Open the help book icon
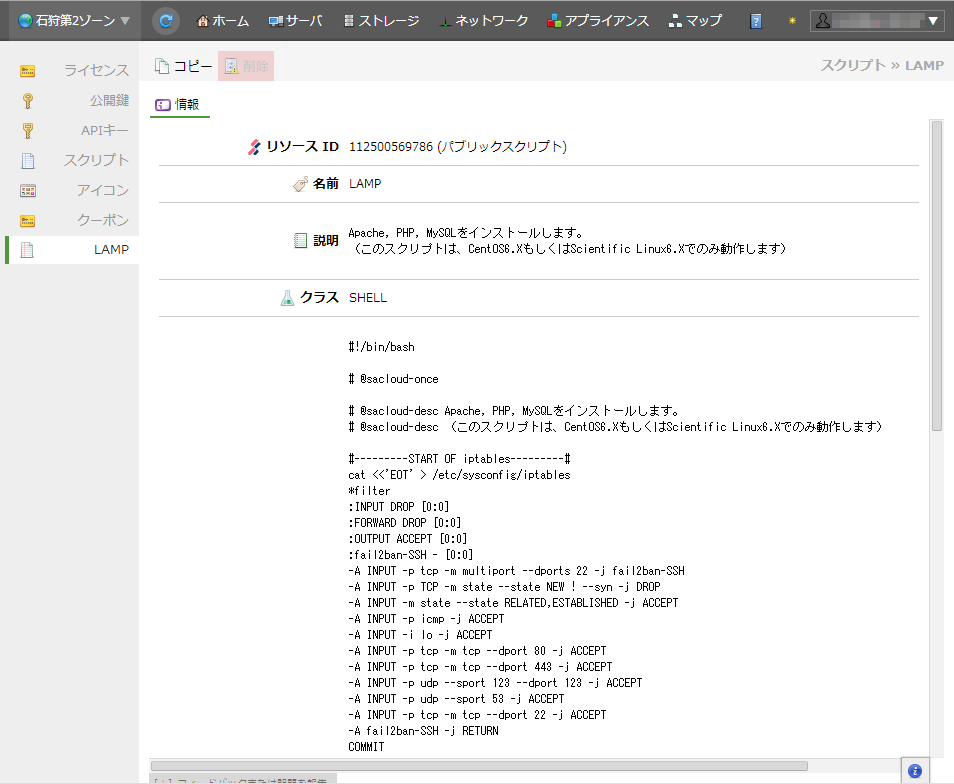Screen dimensions: 954x784 click(756, 21)
